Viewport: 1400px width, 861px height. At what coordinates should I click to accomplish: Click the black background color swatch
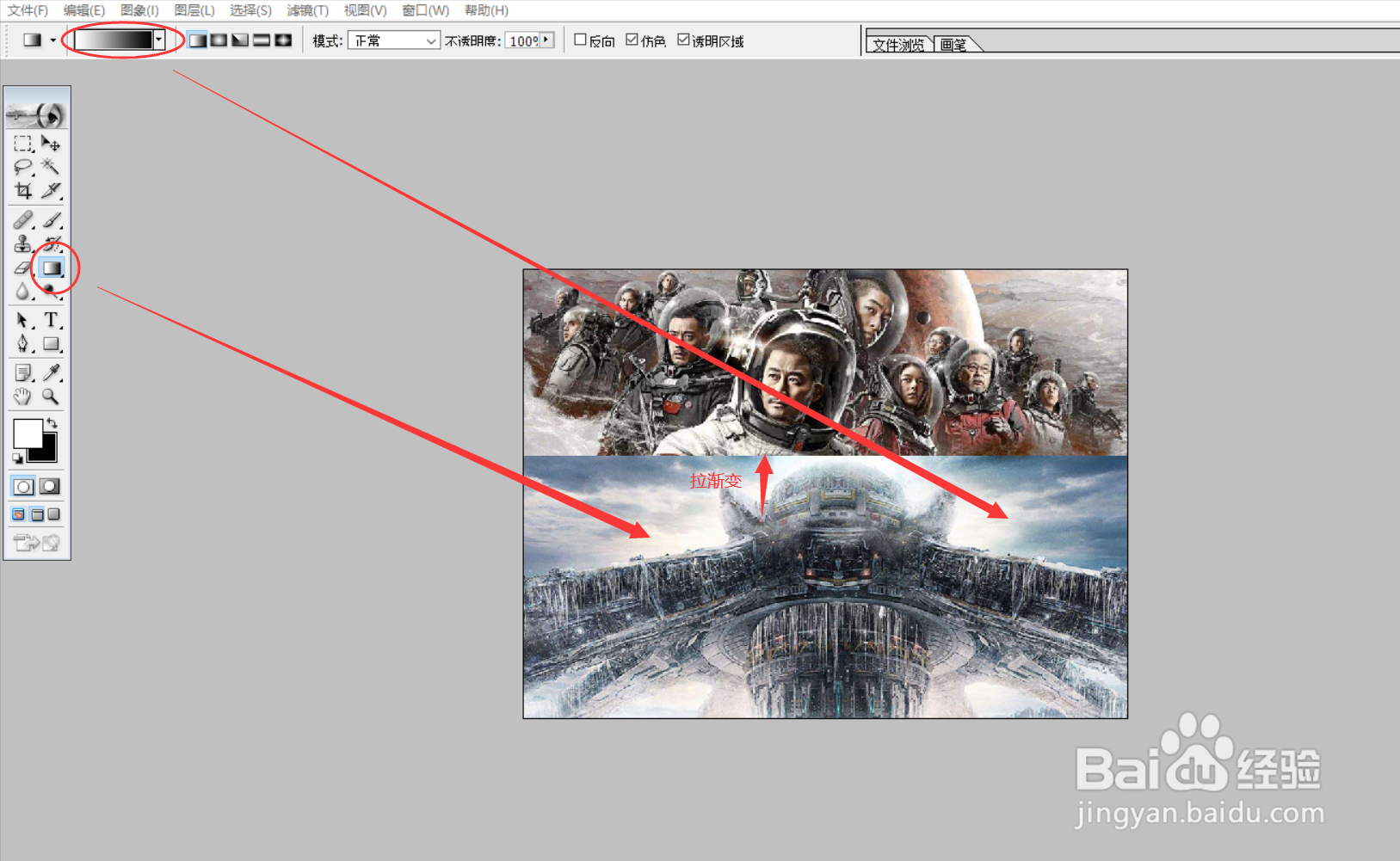point(46,453)
